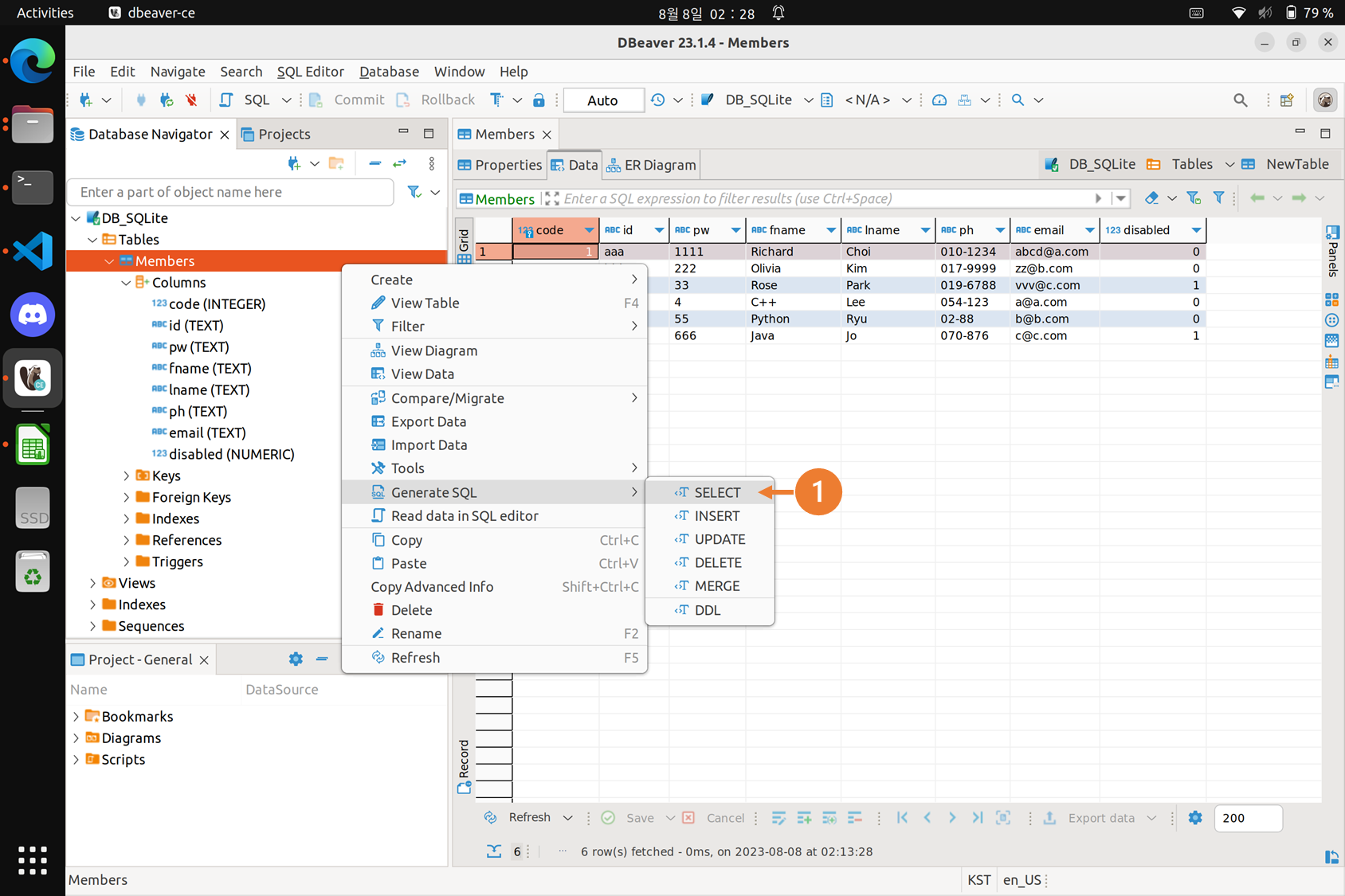Click the SQL filter expression field
The width and height of the screenshot is (1345, 896).
(825, 198)
